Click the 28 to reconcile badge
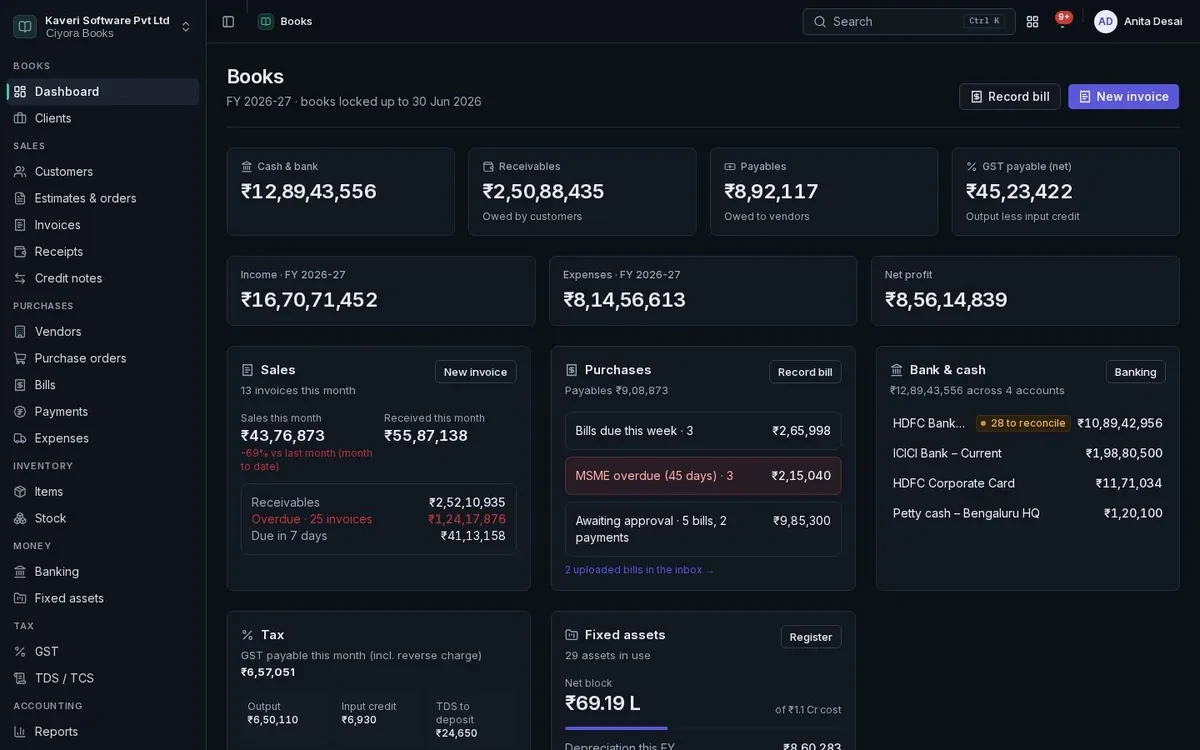Viewport: 1200px width, 750px height. 1023,423
